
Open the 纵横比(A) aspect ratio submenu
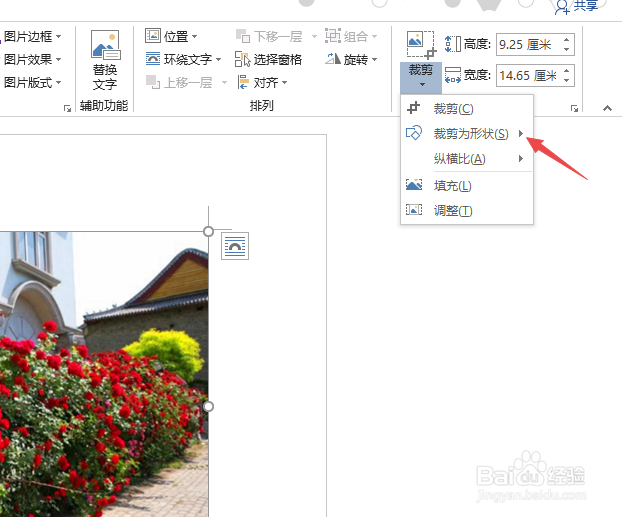(x=467, y=159)
